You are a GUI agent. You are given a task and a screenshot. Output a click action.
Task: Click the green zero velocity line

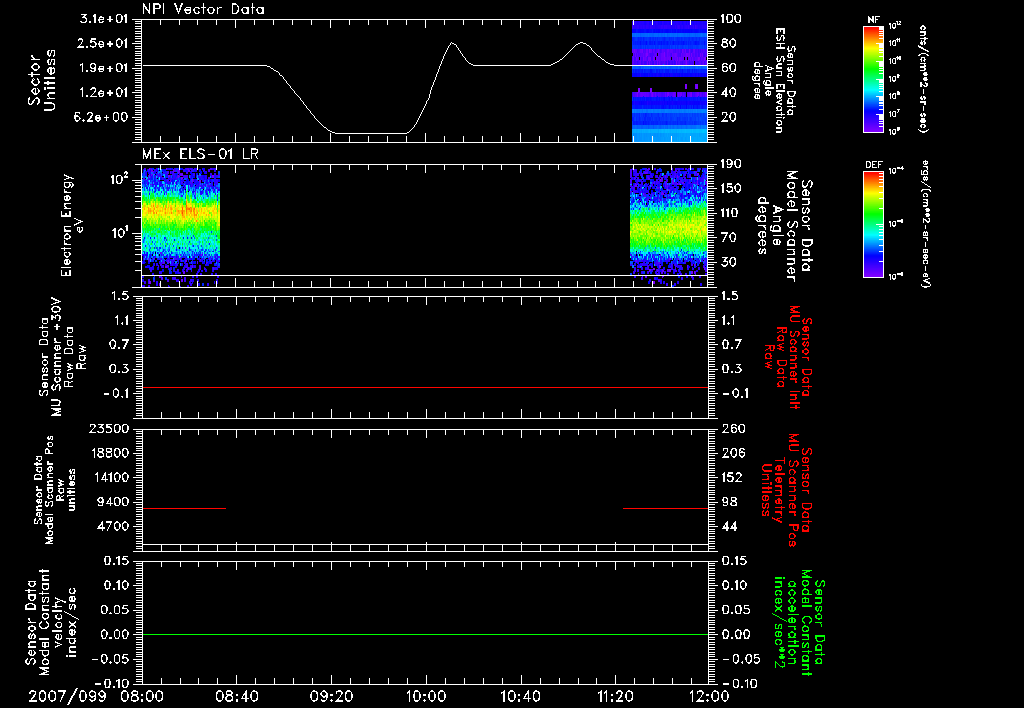[425, 634]
